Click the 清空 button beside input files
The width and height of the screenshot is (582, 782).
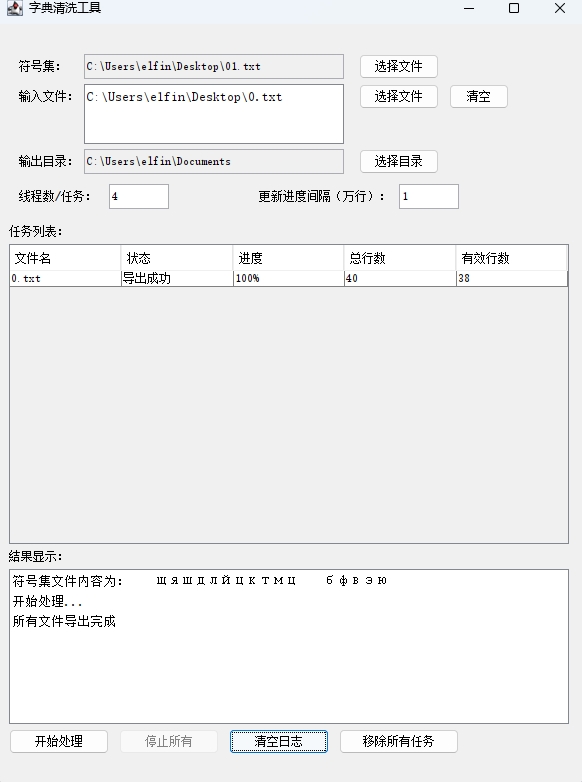(x=478, y=96)
